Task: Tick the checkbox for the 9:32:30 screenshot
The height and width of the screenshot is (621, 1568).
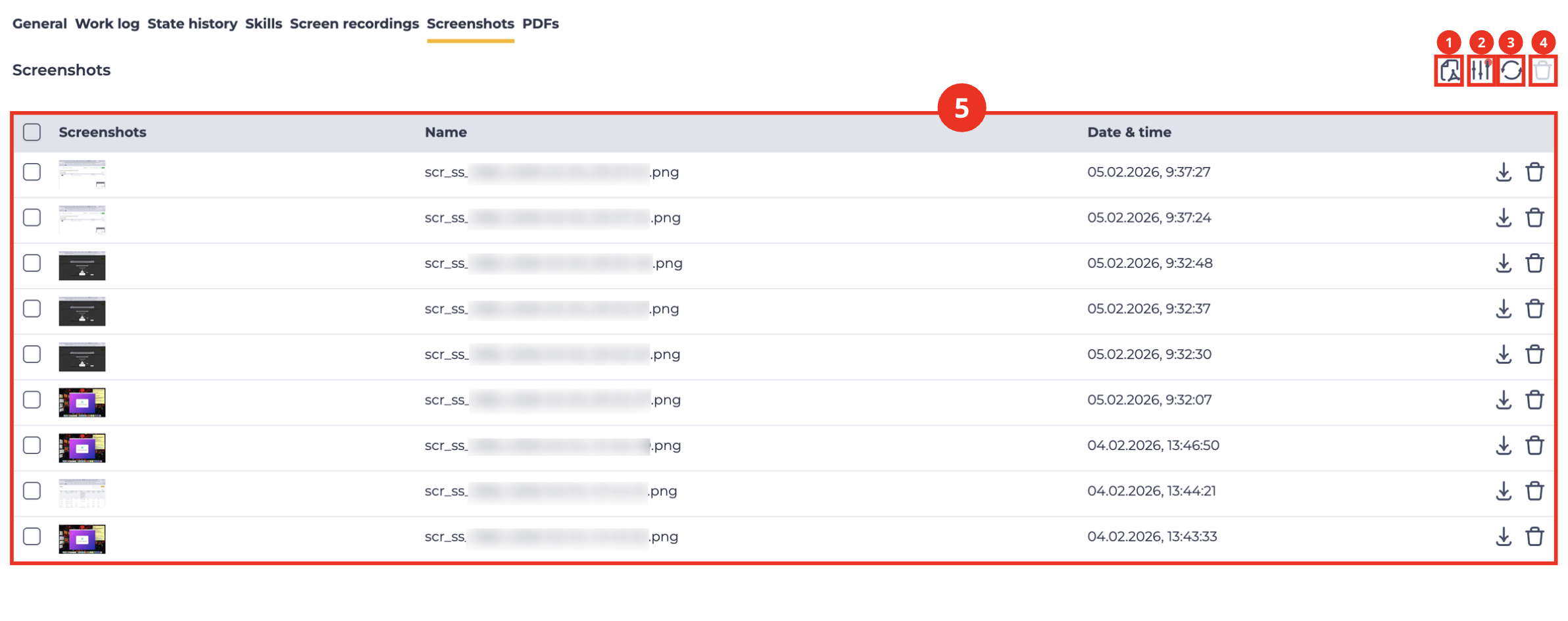Action: coord(32,355)
